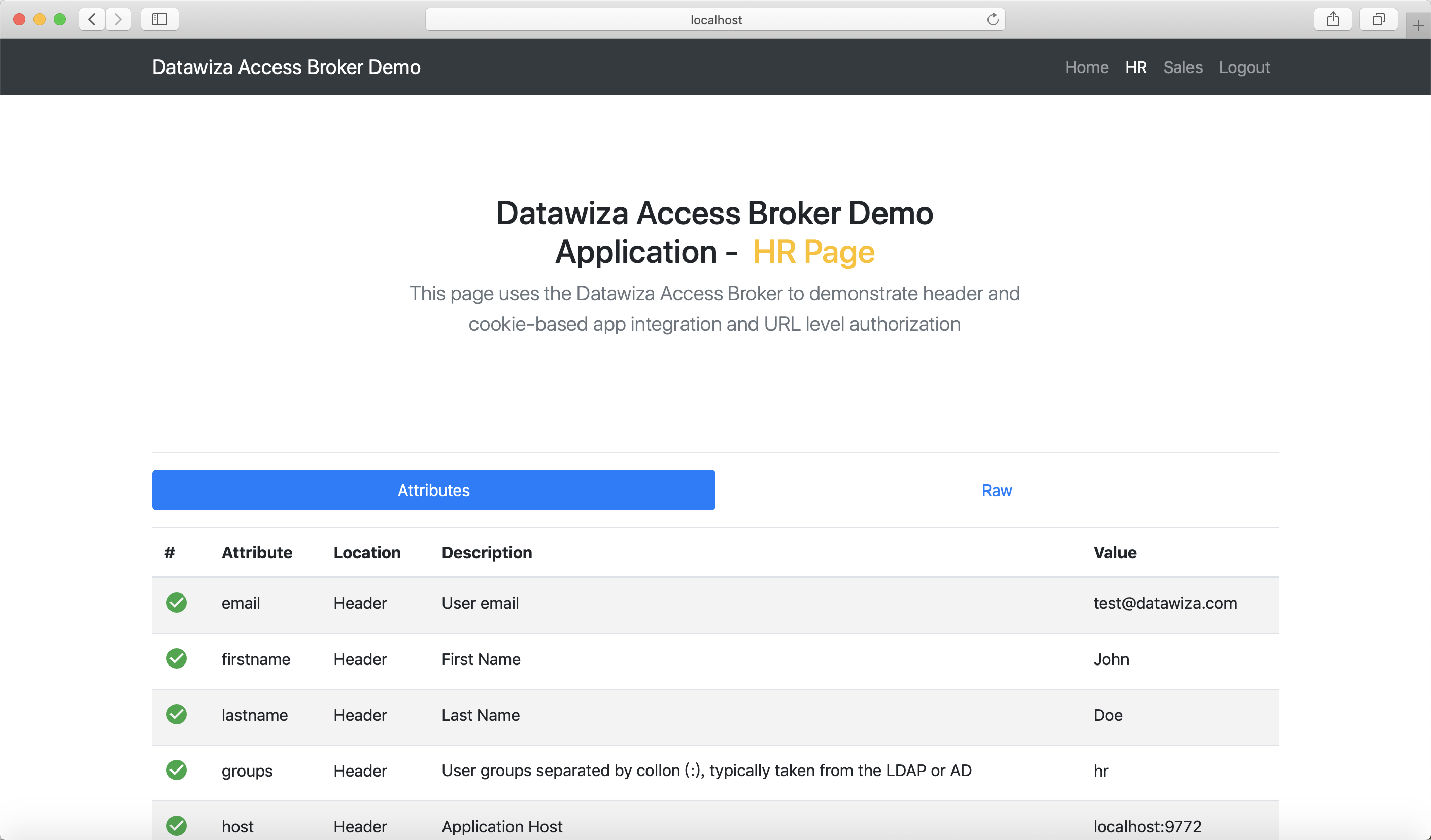Click the Application Host description
Screen dimensions: 1431x840
[x=502, y=826]
